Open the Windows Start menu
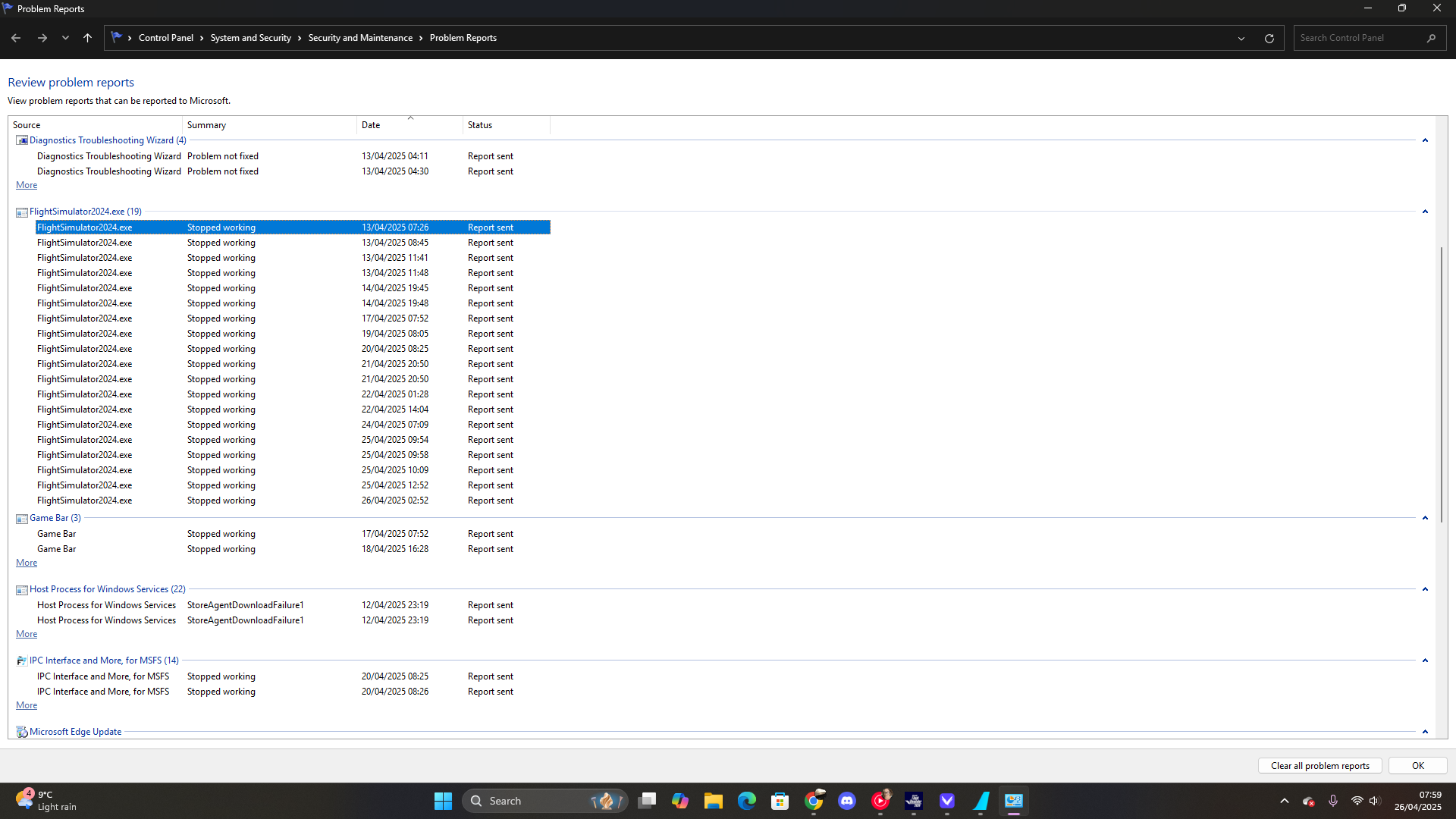This screenshot has width=1456, height=819. pyautogui.click(x=443, y=801)
